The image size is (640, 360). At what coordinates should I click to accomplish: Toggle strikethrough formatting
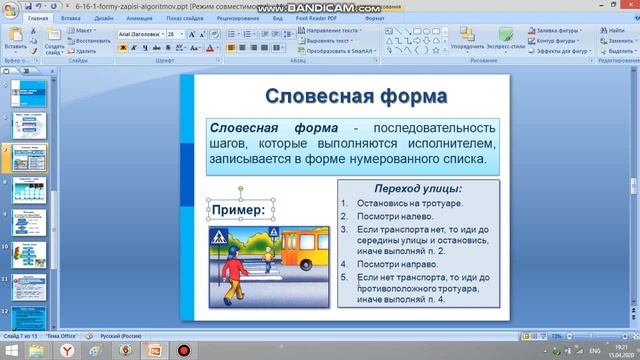tap(156, 48)
